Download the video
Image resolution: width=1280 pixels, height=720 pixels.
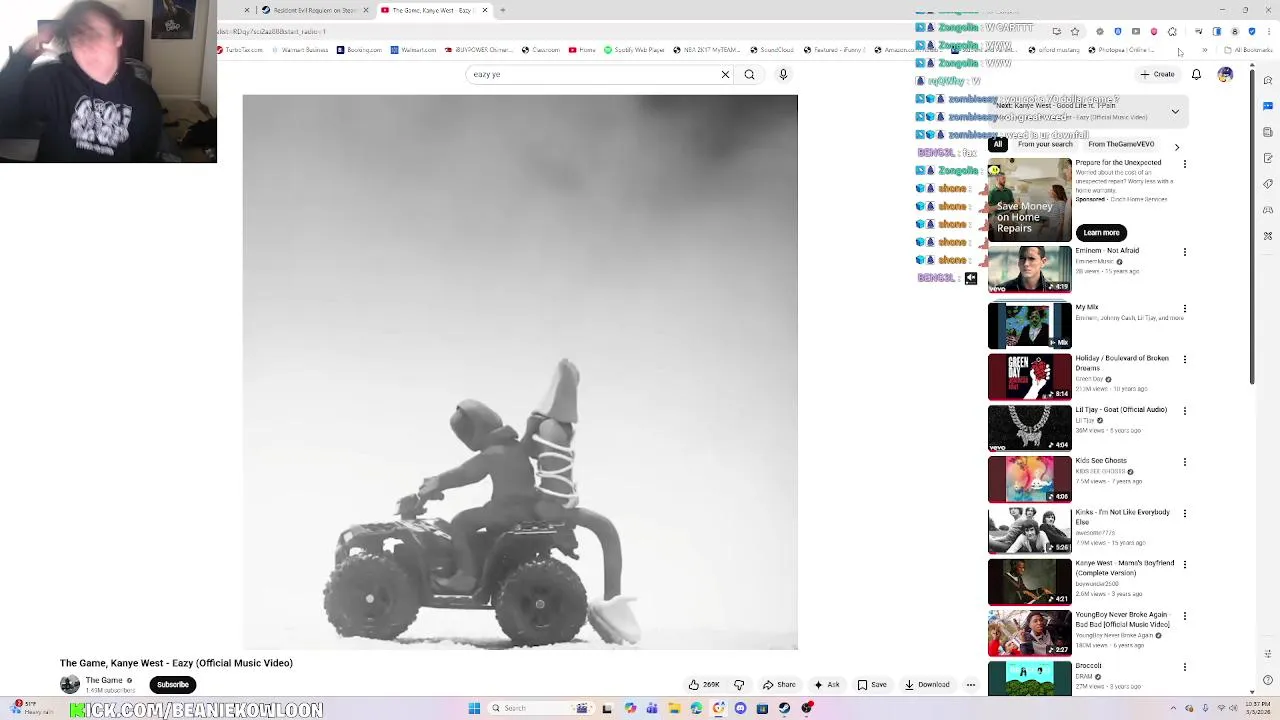click(x=927, y=685)
